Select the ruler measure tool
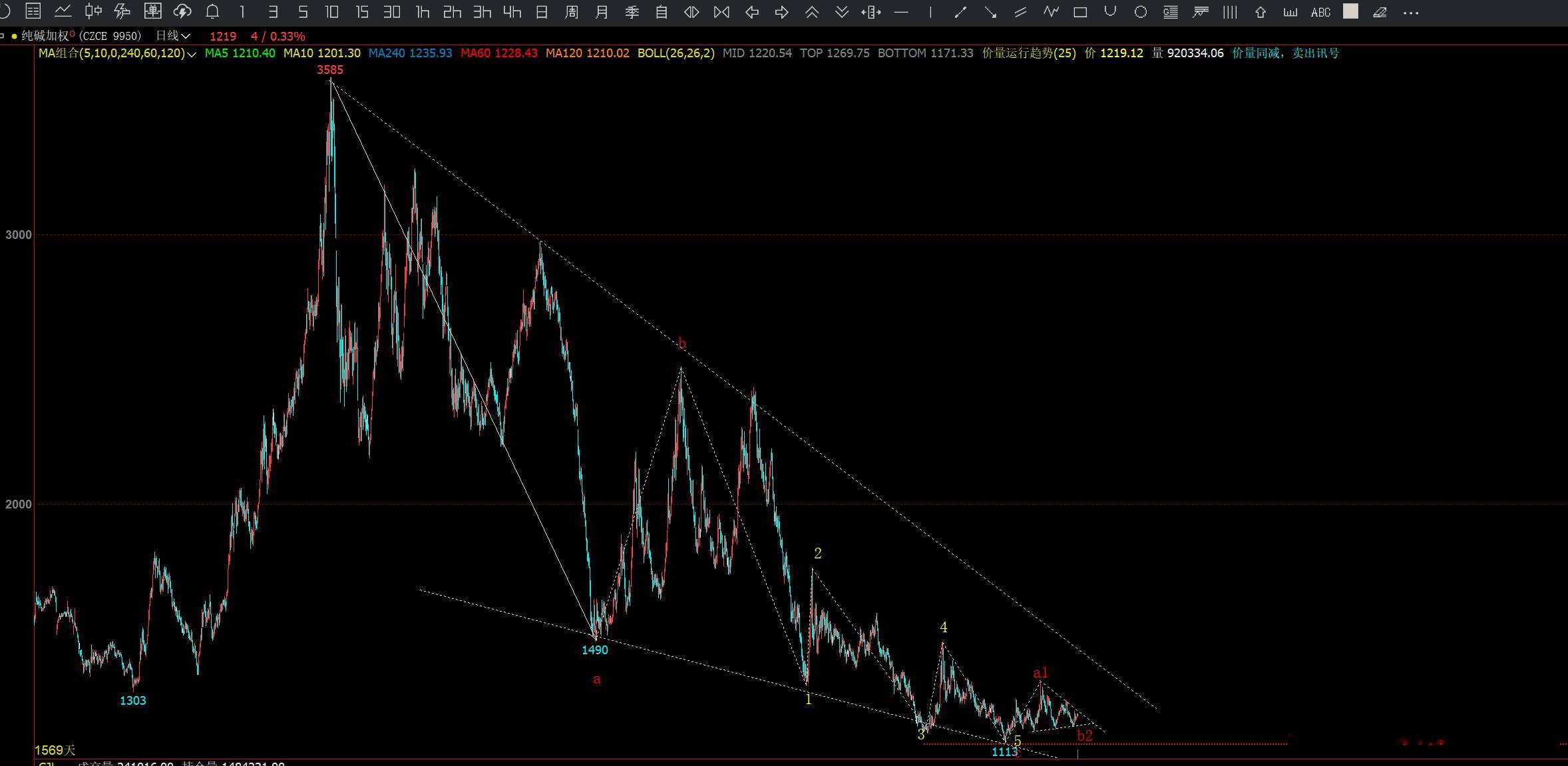 [1290, 12]
